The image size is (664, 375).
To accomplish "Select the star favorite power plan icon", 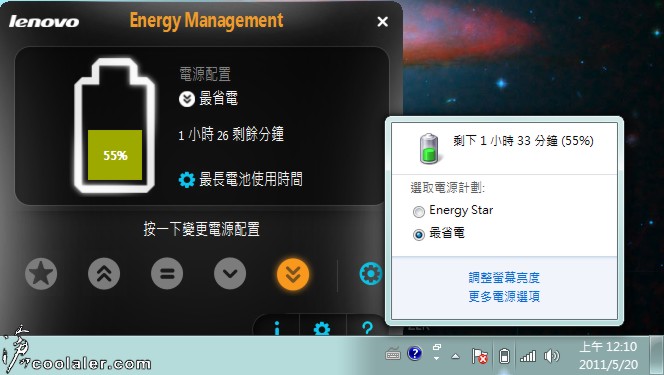I will 41,274.
